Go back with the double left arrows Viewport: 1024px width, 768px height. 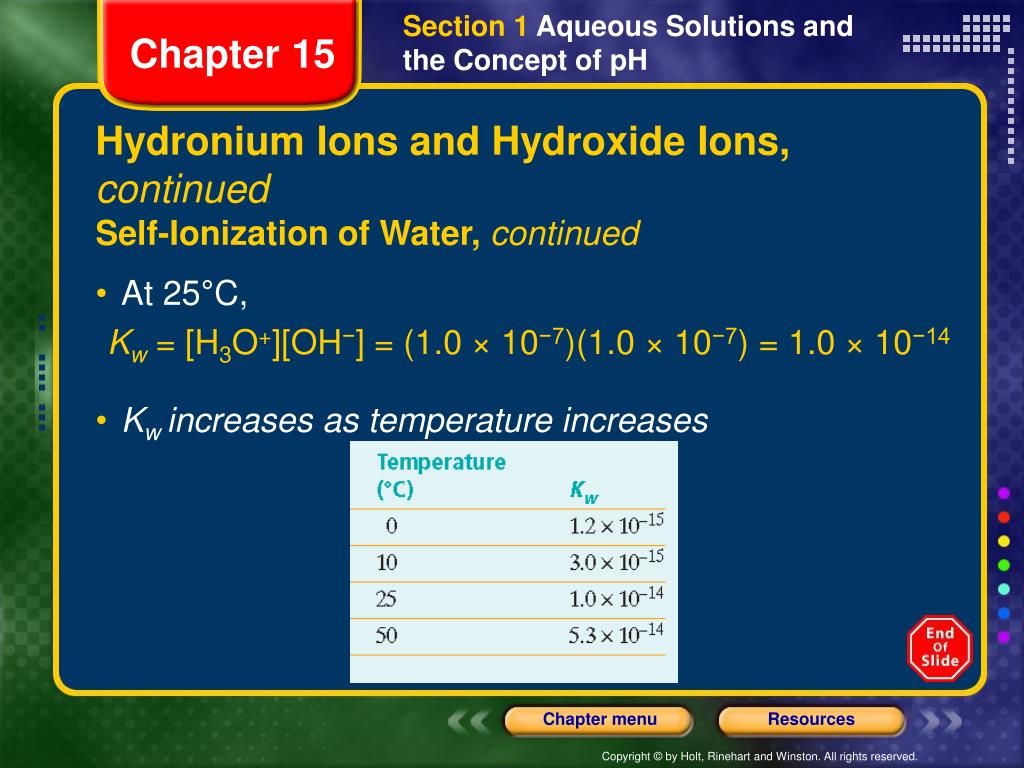(x=469, y=721)
